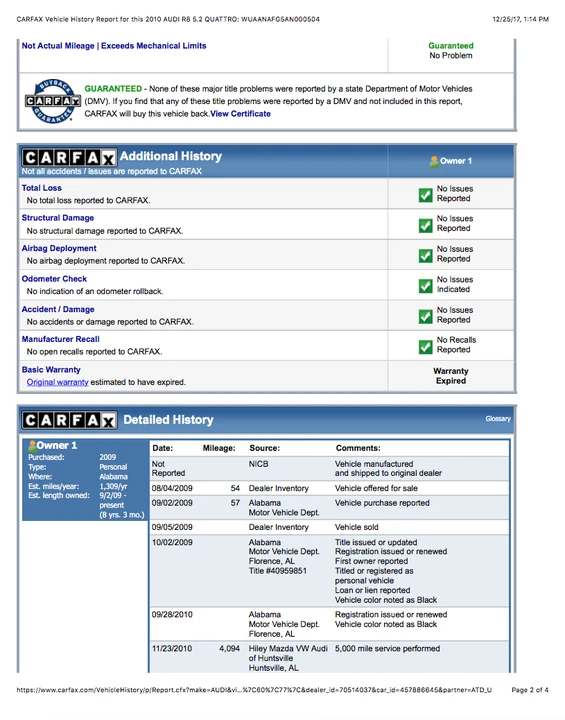Open the Accident / Damage heading link
Viewport: 565px width, 720px height.
coord(58,309)
